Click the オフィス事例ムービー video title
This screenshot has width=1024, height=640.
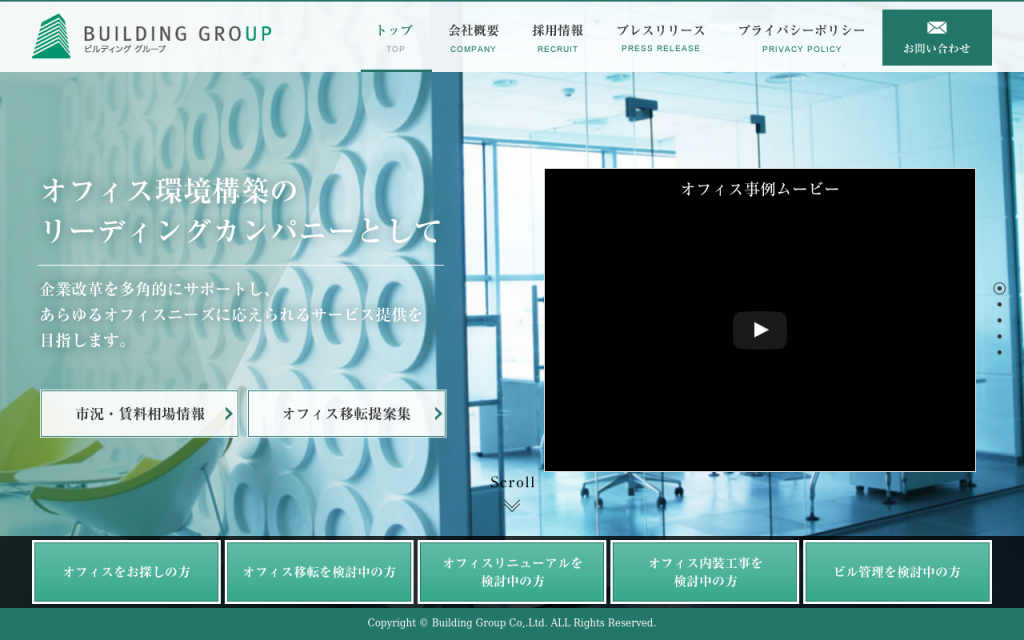[x=760, y=189]
